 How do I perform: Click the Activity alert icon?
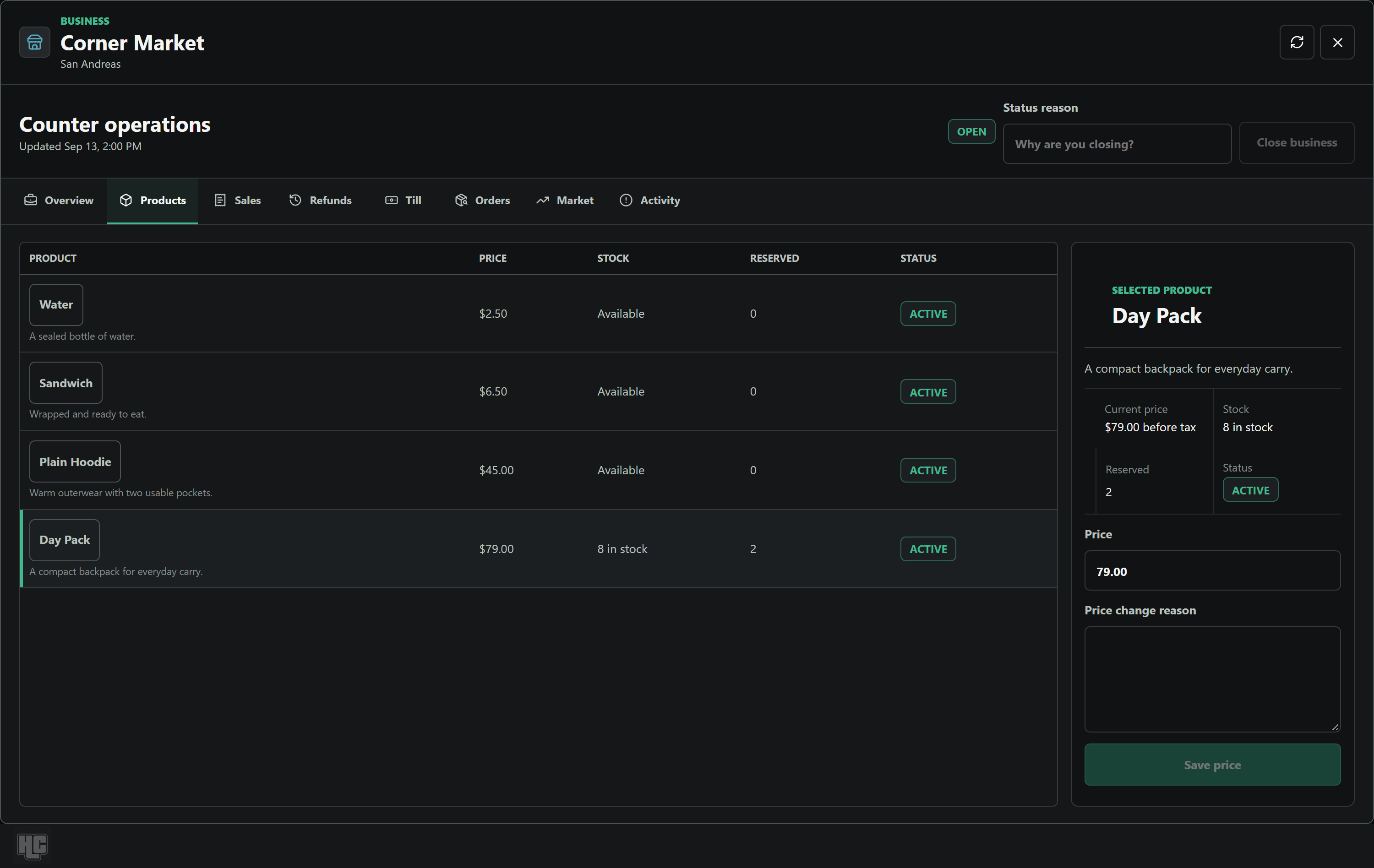coord(626,200)
